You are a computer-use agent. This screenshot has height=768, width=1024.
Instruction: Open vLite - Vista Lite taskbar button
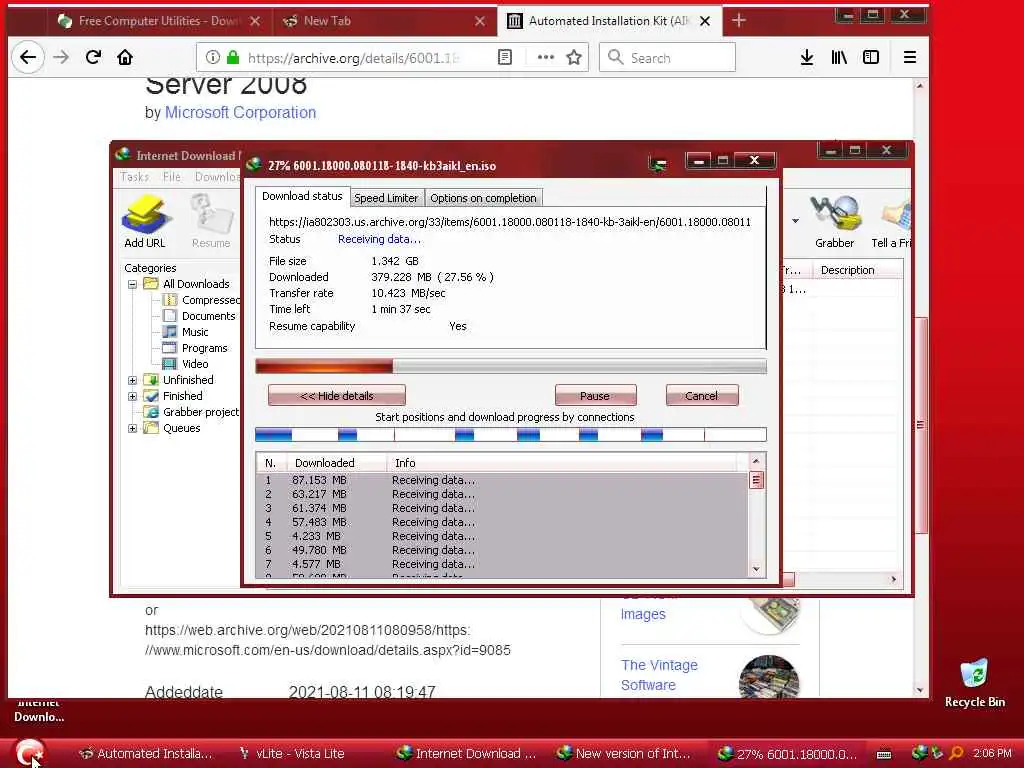tap(293, 753)
